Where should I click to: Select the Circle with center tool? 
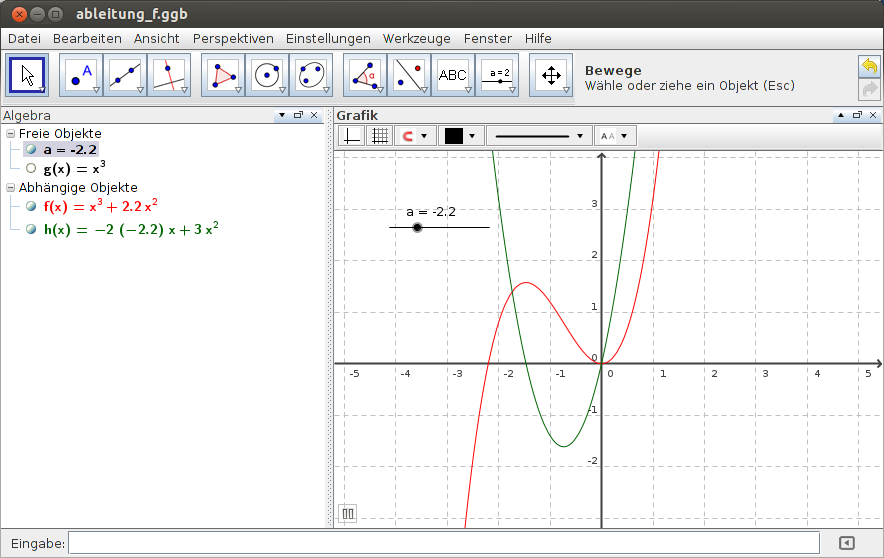pos(267,75)
